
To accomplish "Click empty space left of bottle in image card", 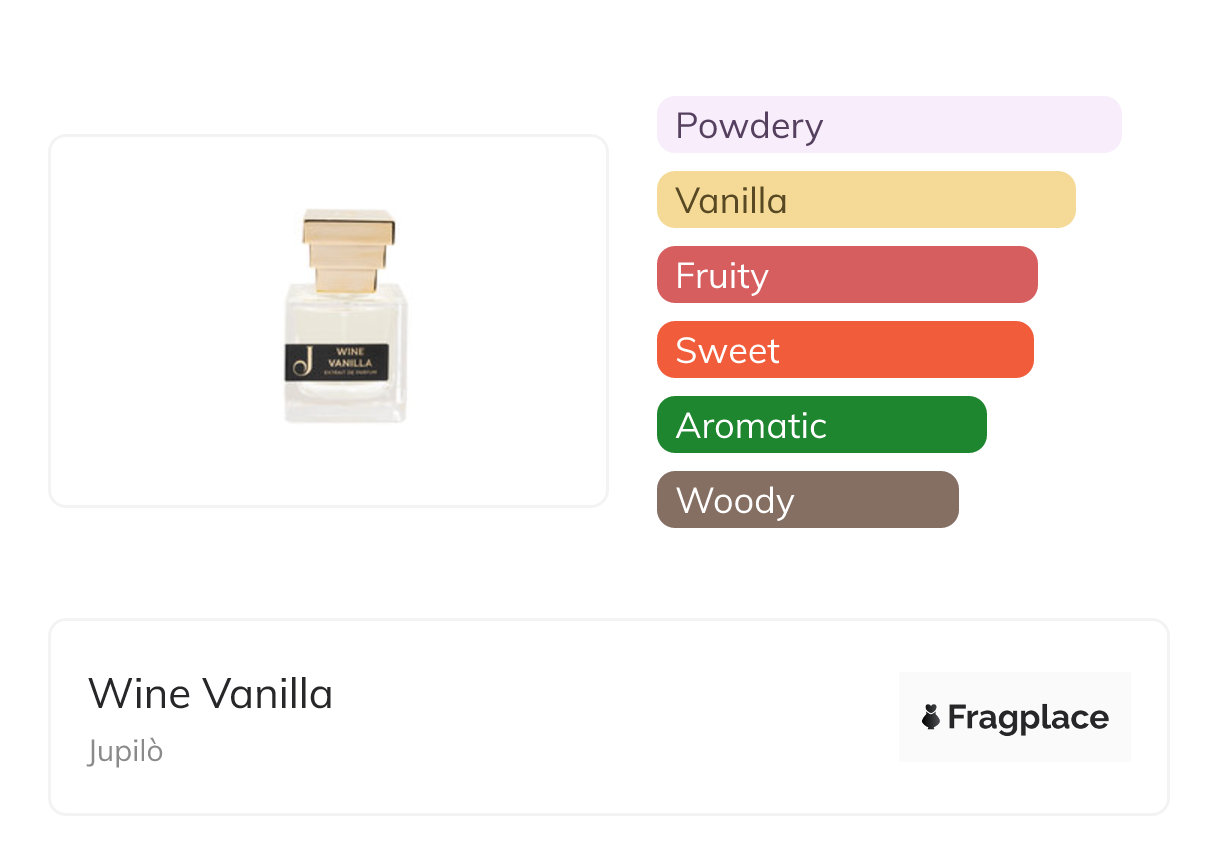I will (160, 320).
